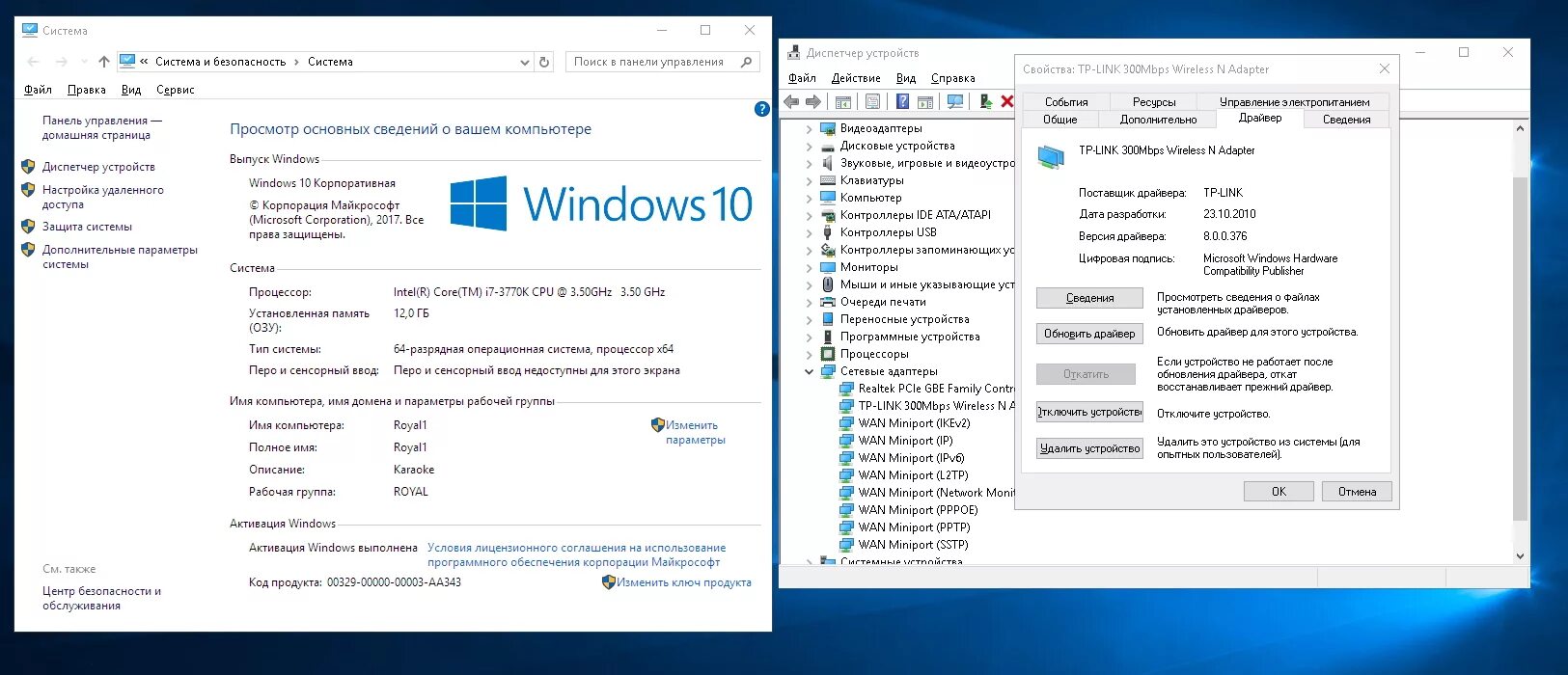Collapse the Сетевые адаптеры node
Viewport: 1568px width, 675px height.
coord(809,371)
